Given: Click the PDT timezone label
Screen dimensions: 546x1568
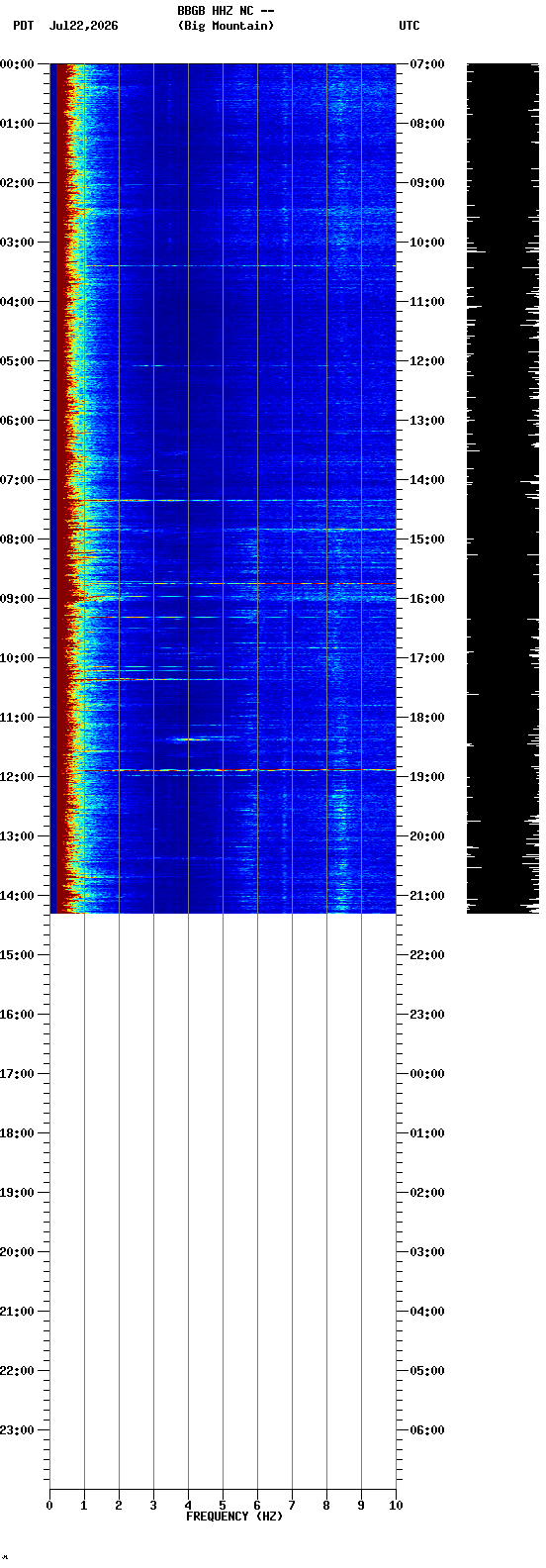Looking at the screenshot, I should pos(23,26).
